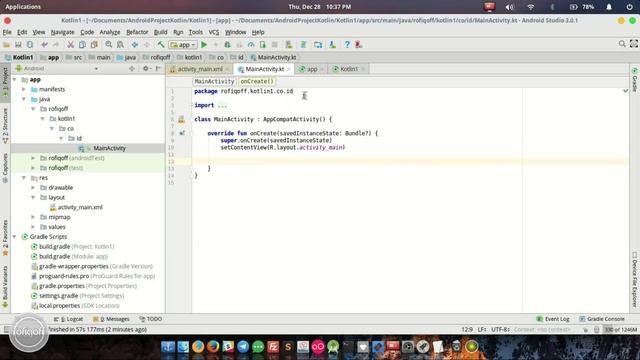The height and width of the screenshot is (360, 640).
Task: Open the Gradle Console panel
Action: pos(602,319)
